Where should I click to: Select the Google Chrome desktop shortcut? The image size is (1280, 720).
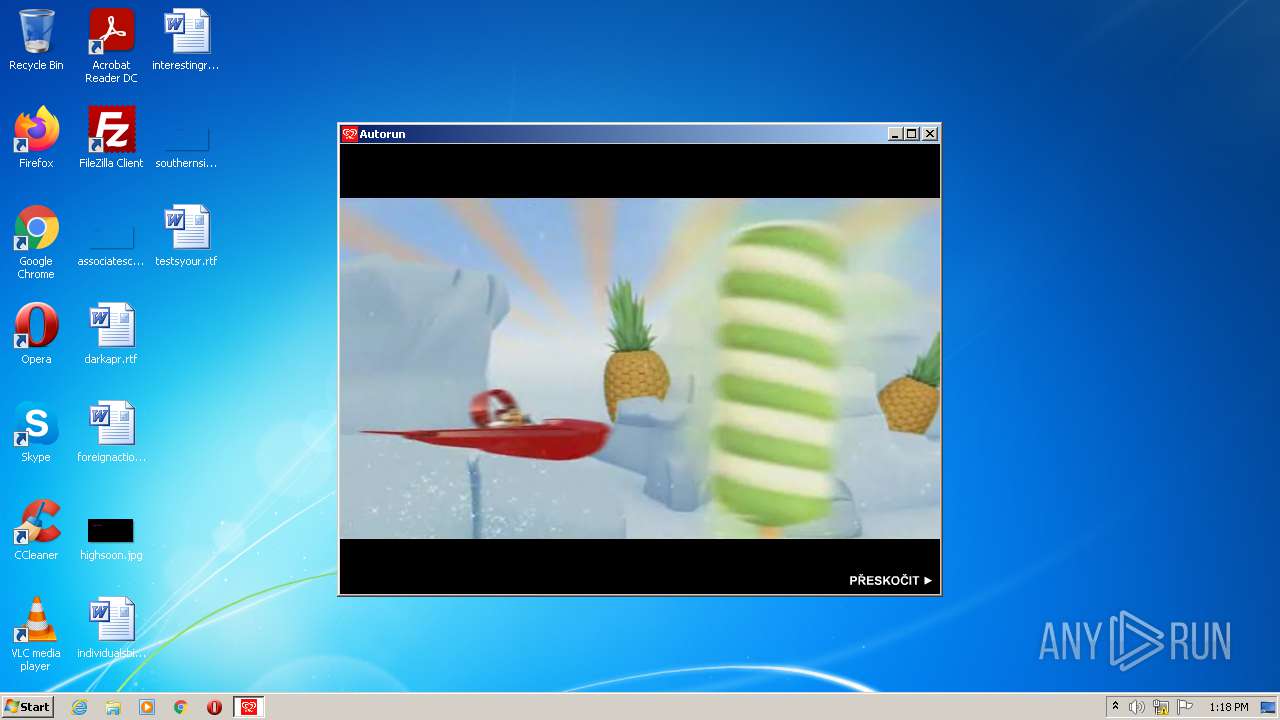tap(36, 242)
